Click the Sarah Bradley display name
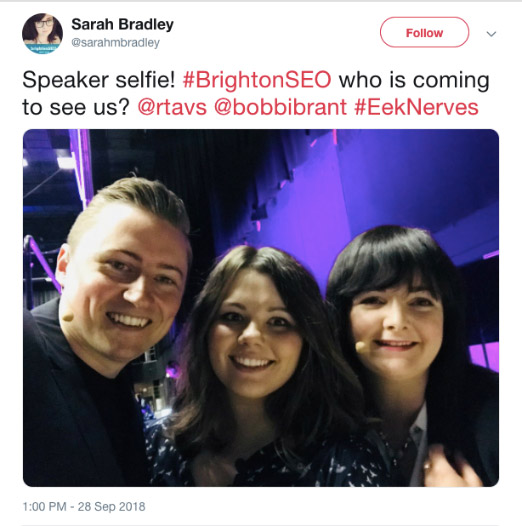522x526 pixels. (122, 24)
